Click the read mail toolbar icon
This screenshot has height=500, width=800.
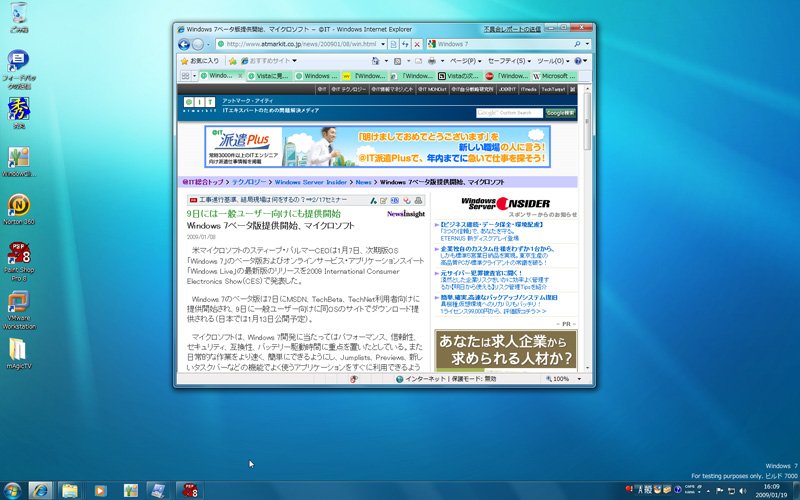(418, 61)
